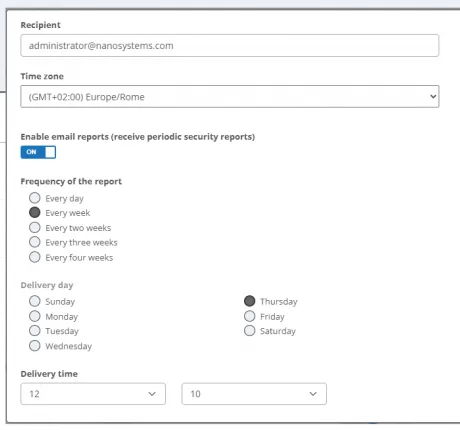Choose Sunday as delivery day
This screenshot has height=430, width=460.
[x=35, y=301]
